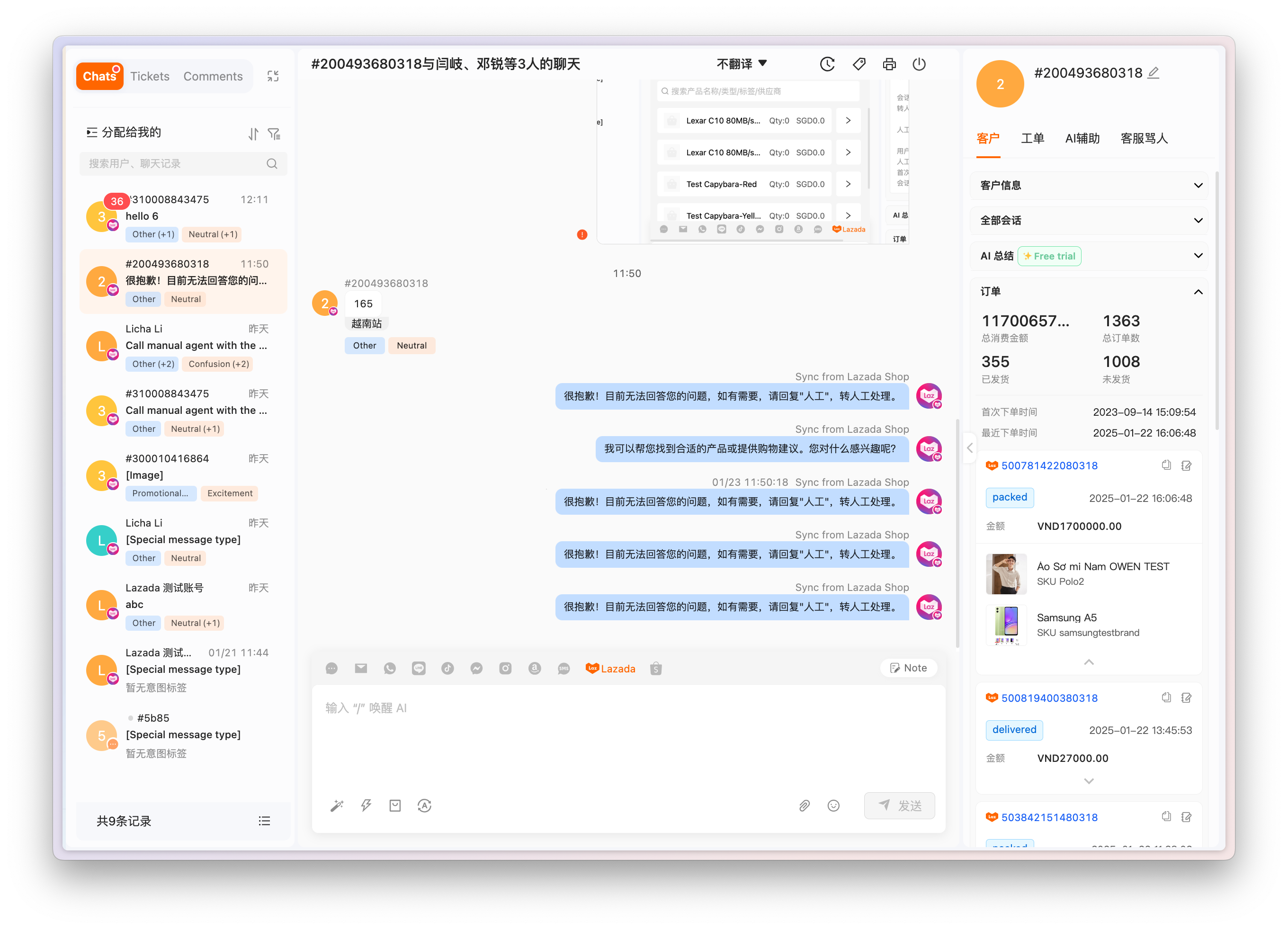Expand the 客户信息 section
This screenshot has width=1288, height=930.
pyautogui.click(x=1089, y=185)
